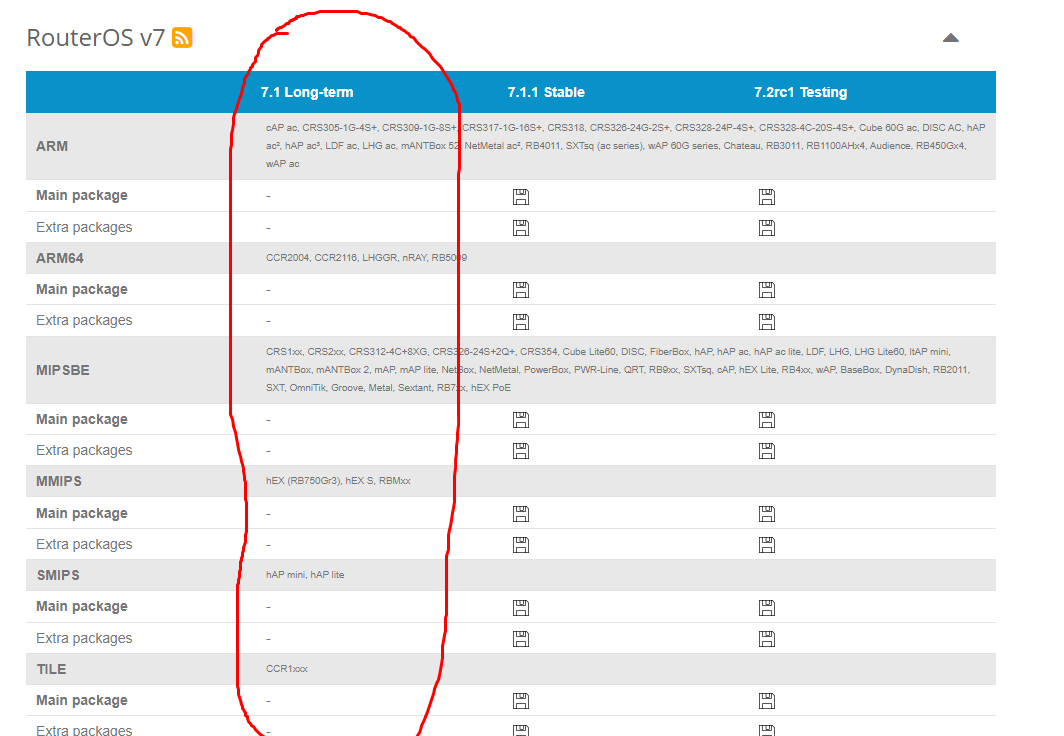
Task: Download SMIPS Main package 7.1.1 Stable
Action: pyautogui.click(x=520, y=608)
